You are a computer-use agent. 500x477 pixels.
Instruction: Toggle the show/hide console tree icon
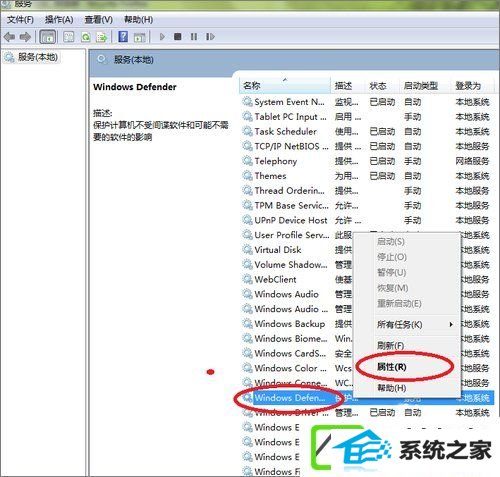(48, 37)
